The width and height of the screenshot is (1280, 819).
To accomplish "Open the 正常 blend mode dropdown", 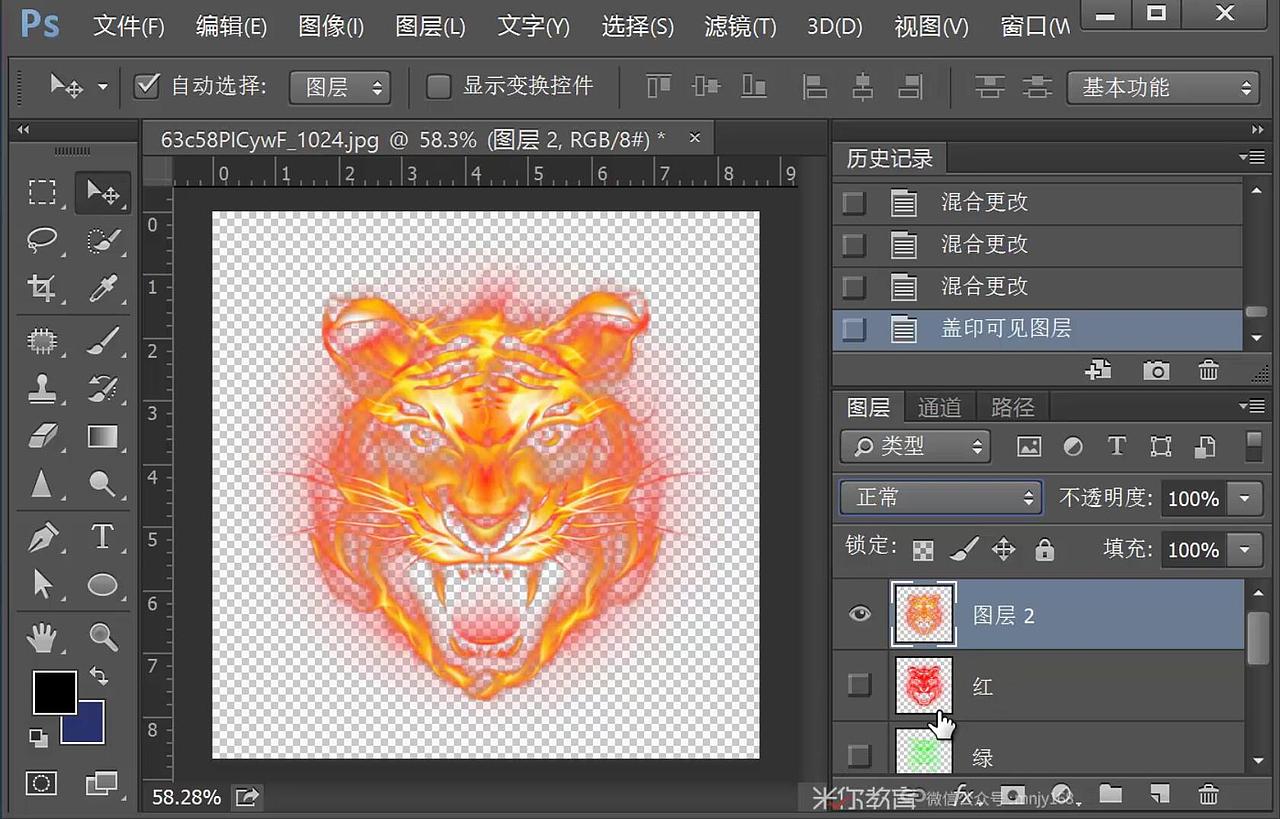I will 940,498.
